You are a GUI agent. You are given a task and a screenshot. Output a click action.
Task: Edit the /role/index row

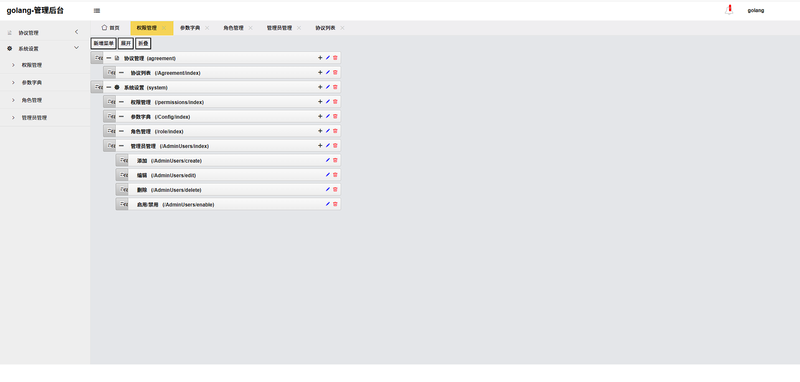(x=328, y=131)
